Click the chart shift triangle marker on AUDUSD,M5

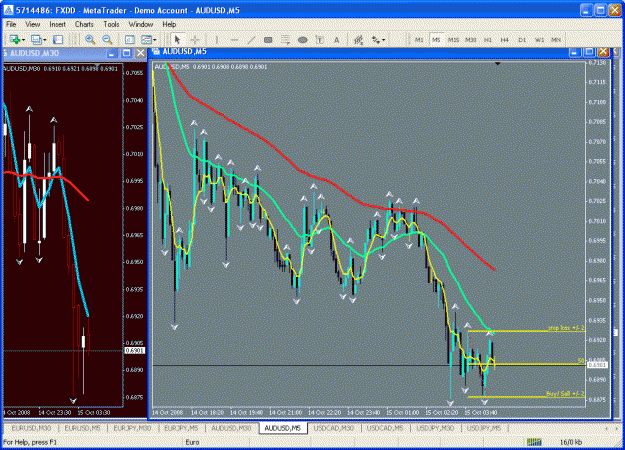[497, 63]
